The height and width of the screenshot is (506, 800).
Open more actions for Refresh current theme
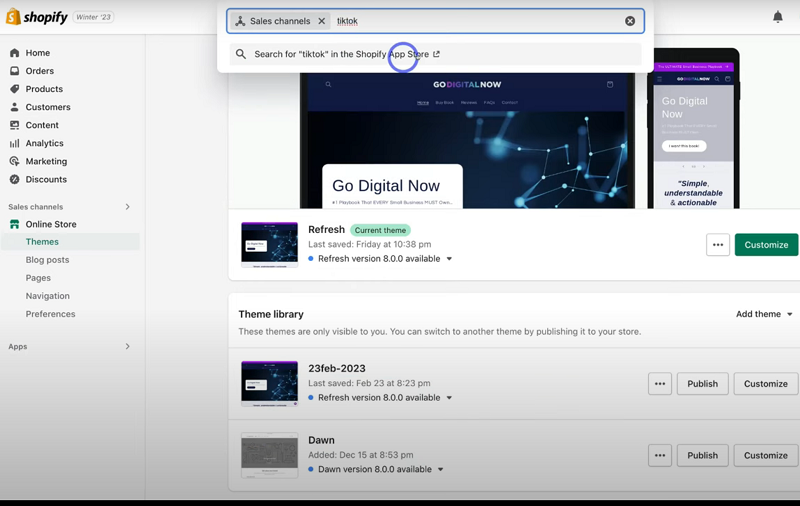pos(718,245)
